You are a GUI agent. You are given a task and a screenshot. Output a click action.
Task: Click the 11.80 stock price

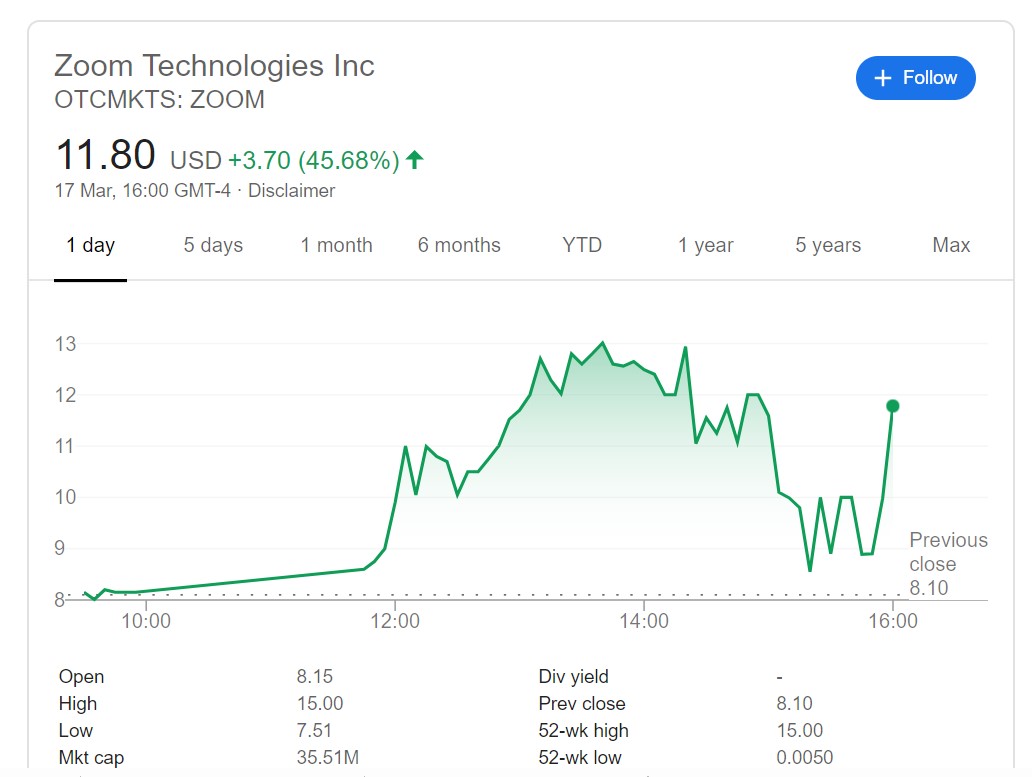point(105,156)
